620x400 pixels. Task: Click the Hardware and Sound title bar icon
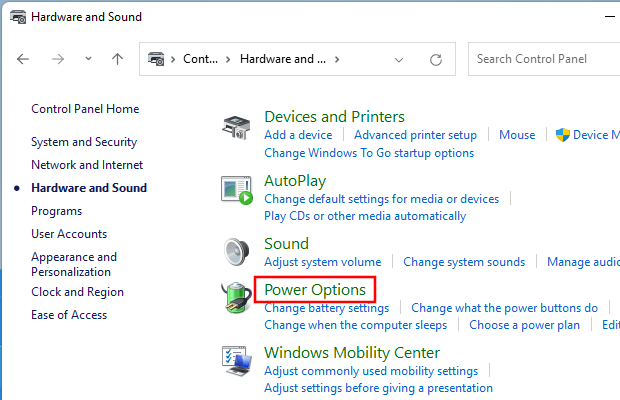coord(18,17)
